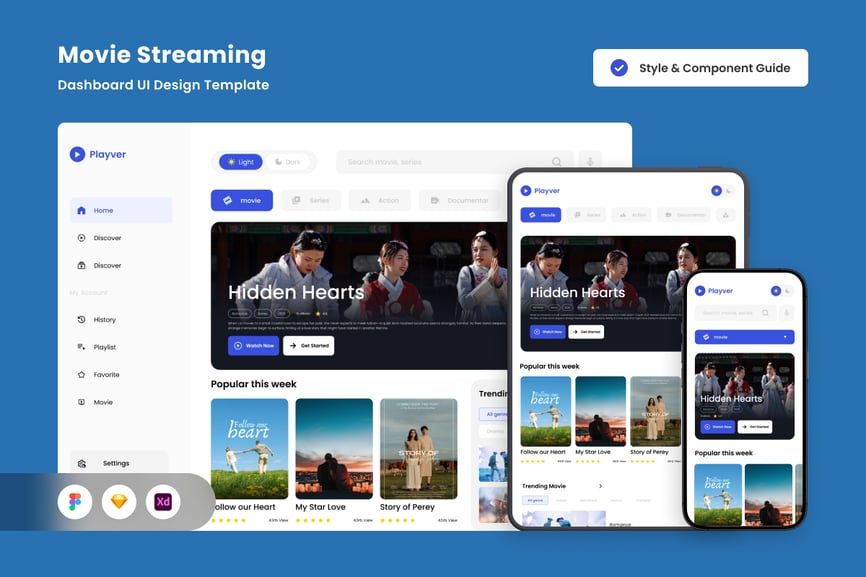Click the Home icon in the desktop sidebar
This screenshot has width=866, height=577.
coord(81,211)
